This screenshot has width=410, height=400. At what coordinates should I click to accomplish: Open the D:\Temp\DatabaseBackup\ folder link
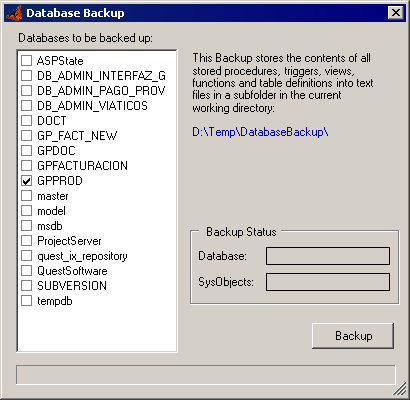pos(260,132)
